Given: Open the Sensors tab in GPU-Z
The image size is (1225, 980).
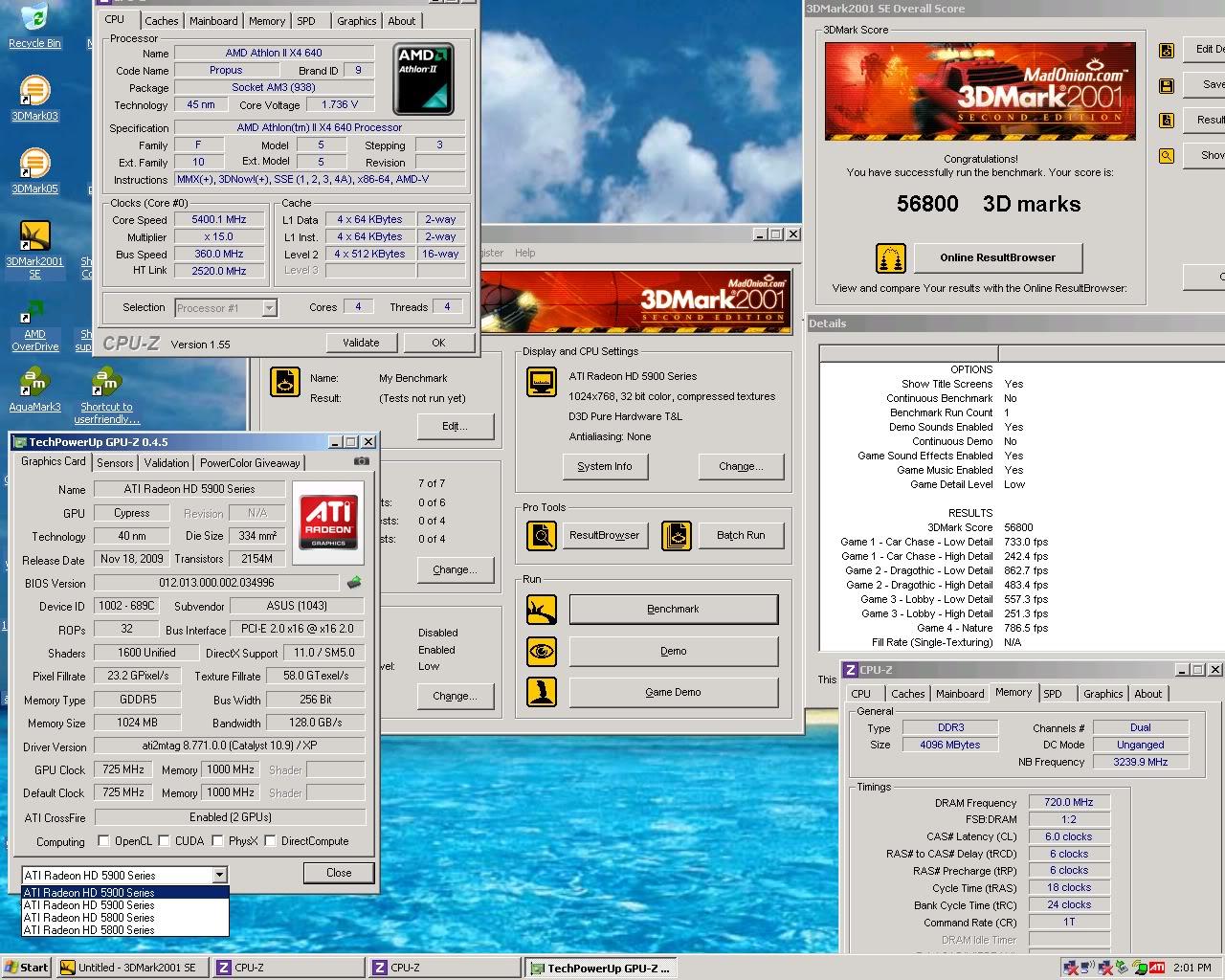Looking at the screenshot, I should tap(115, 463).
